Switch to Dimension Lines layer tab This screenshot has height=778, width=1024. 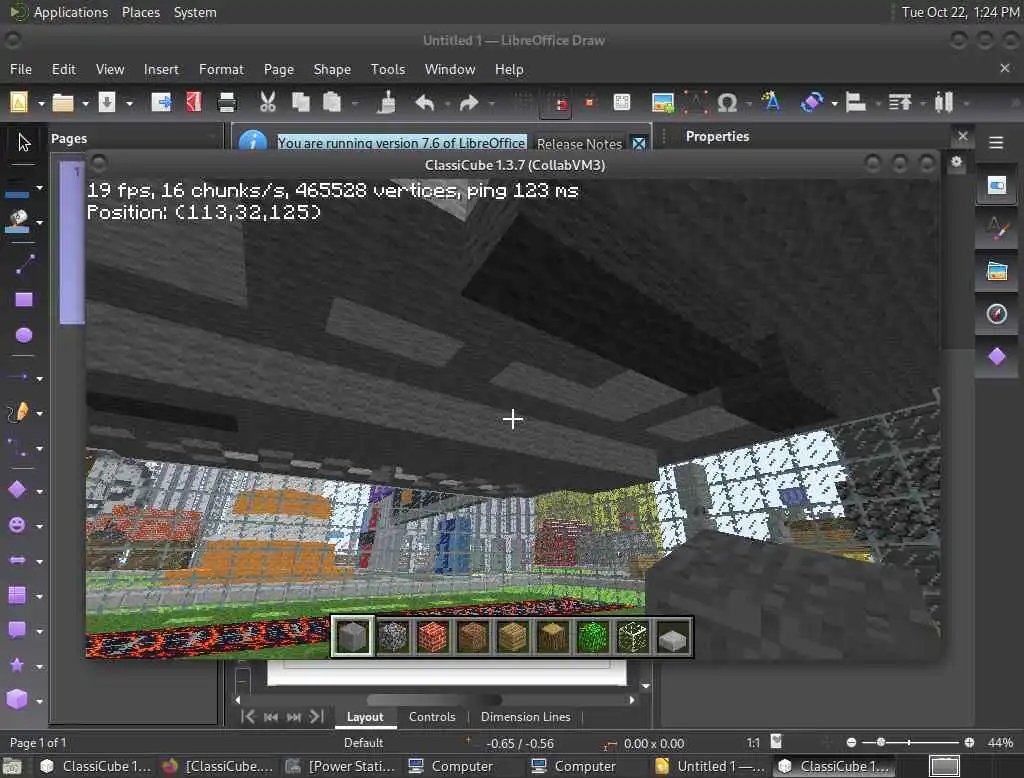526,717
